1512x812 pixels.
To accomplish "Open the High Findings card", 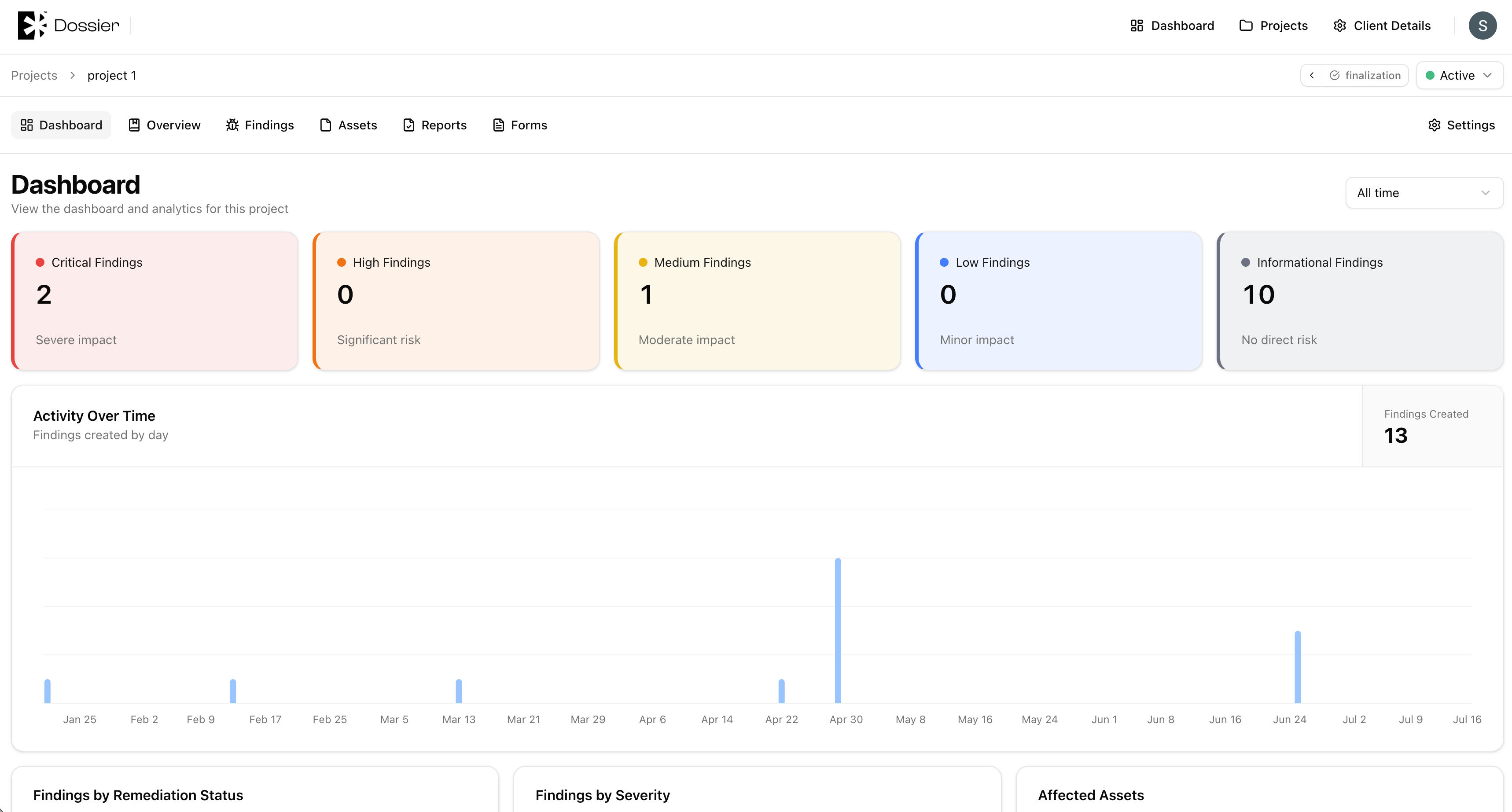I will (x=456, y=301).
